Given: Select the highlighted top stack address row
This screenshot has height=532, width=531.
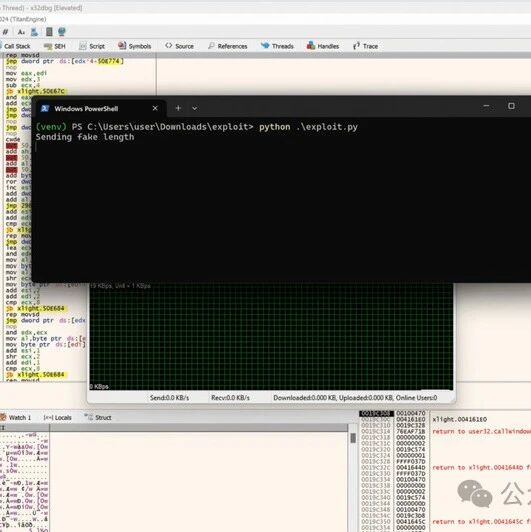Looking at the screenshot, I should [376, 414].
